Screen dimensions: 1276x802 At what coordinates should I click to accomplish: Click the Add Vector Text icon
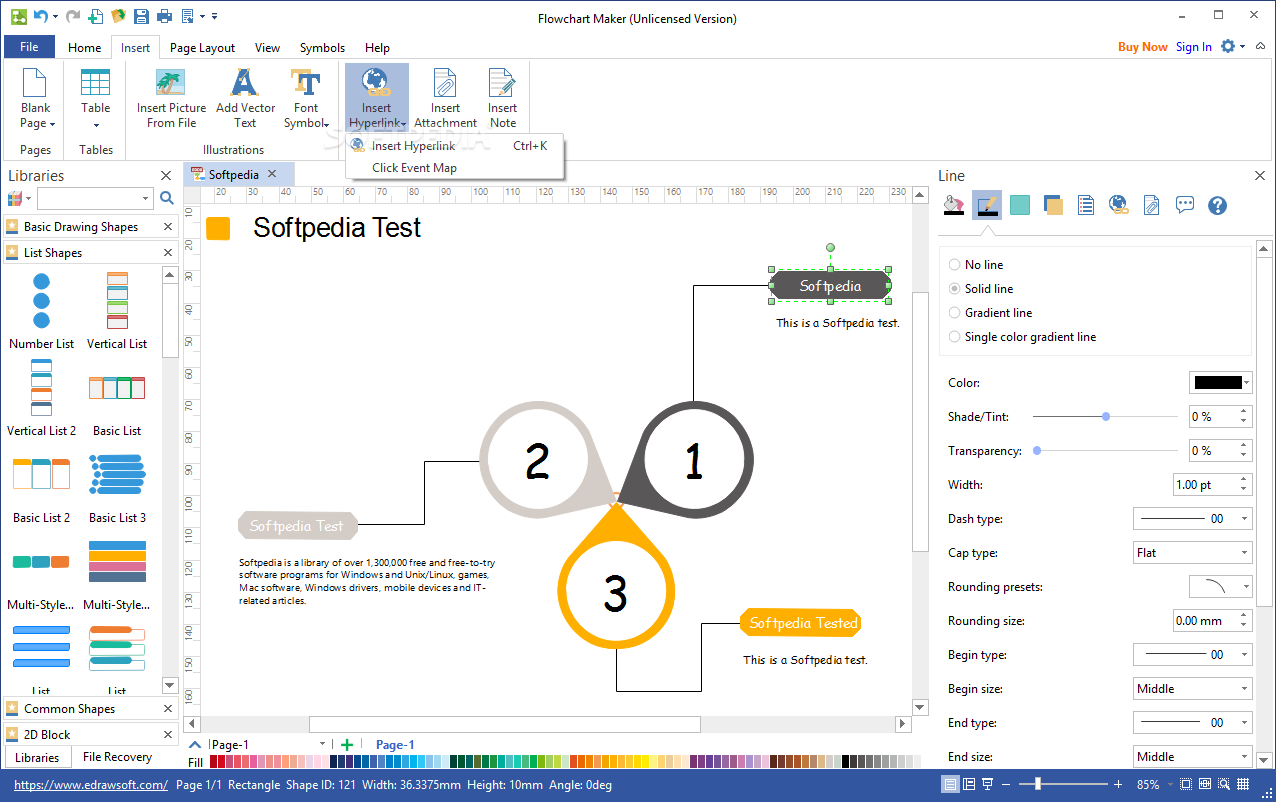[x=245, y=83]
